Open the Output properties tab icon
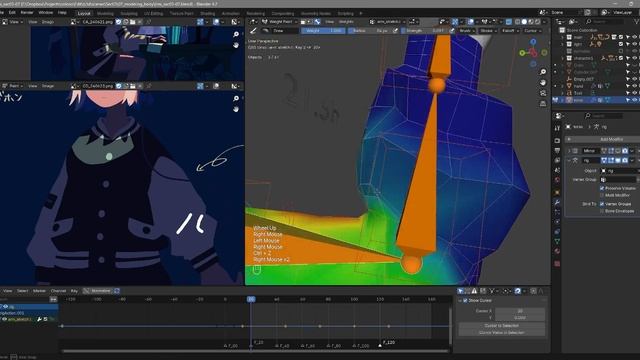The width and height of the screenshot is (640, 360). coord(557,151)
